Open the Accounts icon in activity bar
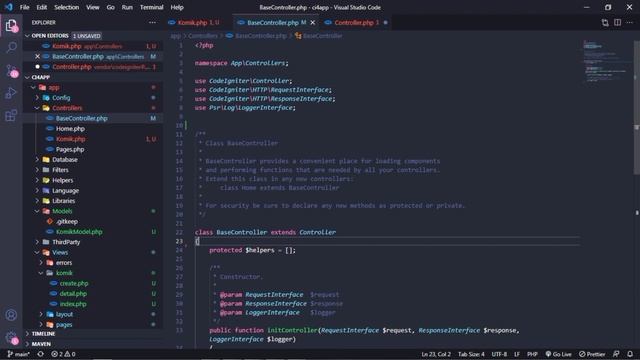This screenshot has height=360, width=640. [11, 315]
